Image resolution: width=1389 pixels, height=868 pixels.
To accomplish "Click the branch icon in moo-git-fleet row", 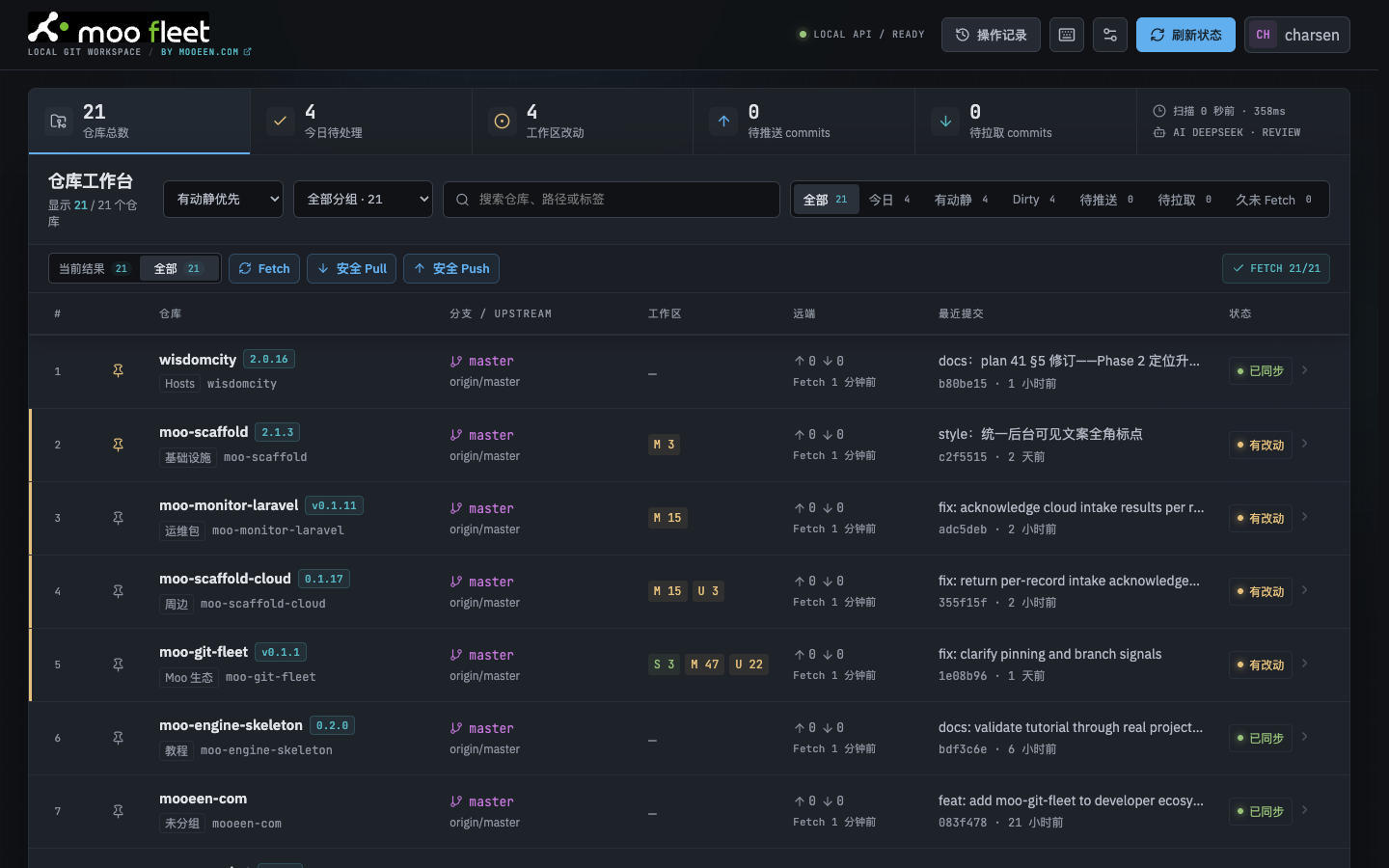I will tap(456, 655).
